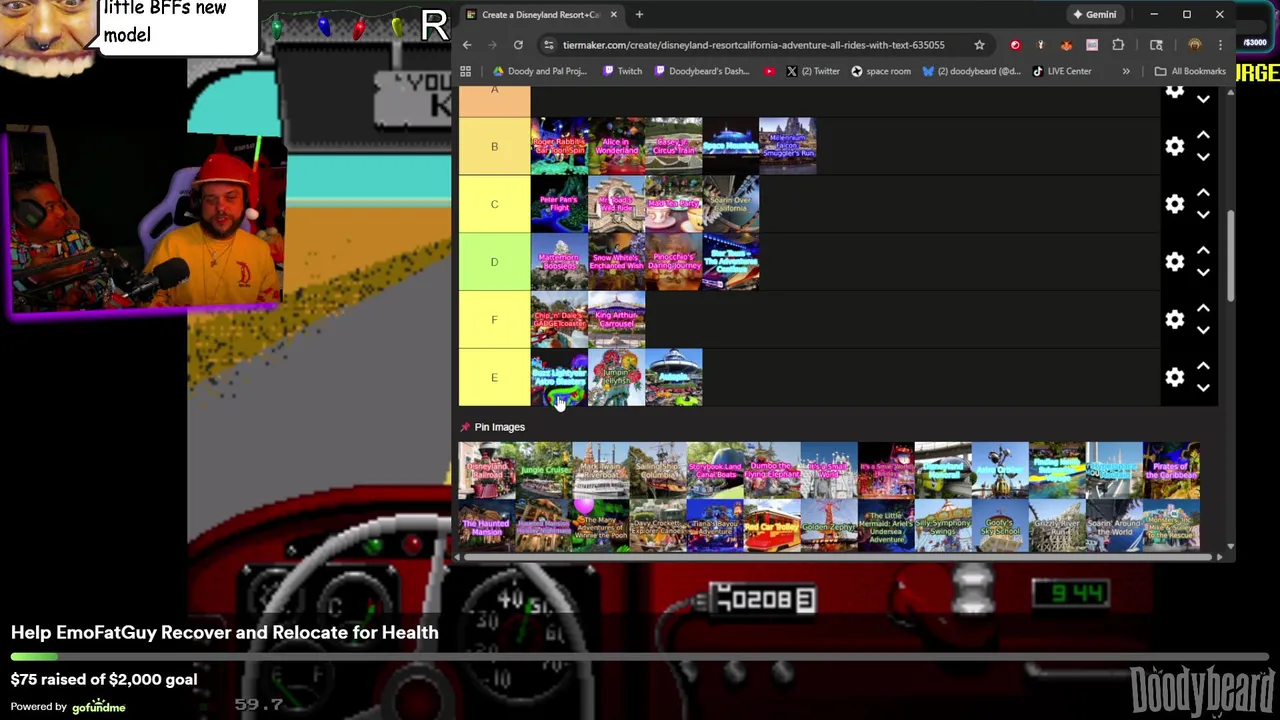This screenshot has height=720, width=1280.
Task: Select Autopia thumbnail in tier E
Action: pyautogui.click(x=673, y=377)
